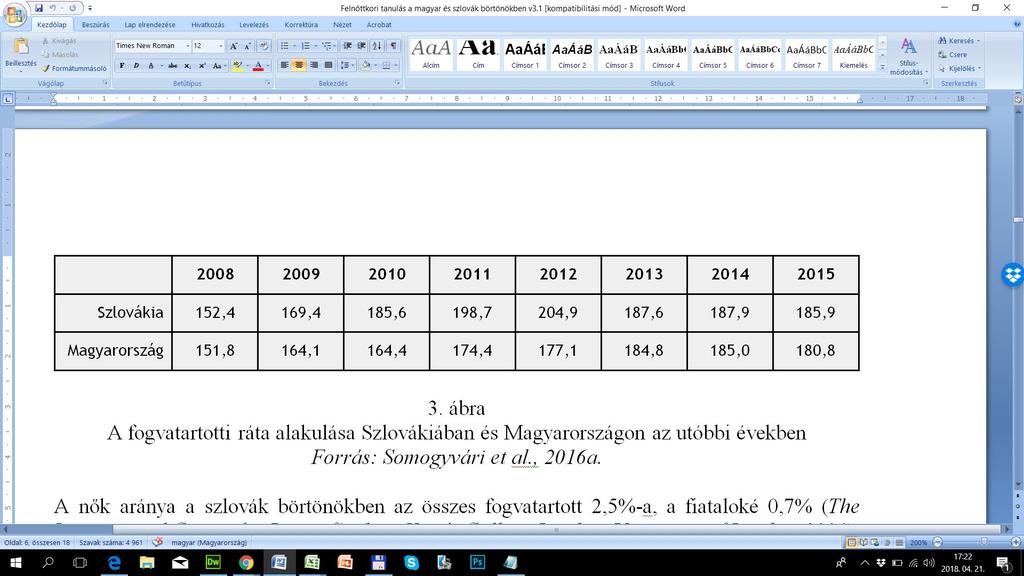Viewport: 1024px width, 576px height.
Task: Apply subscript formatting
Action: [187, 65]
